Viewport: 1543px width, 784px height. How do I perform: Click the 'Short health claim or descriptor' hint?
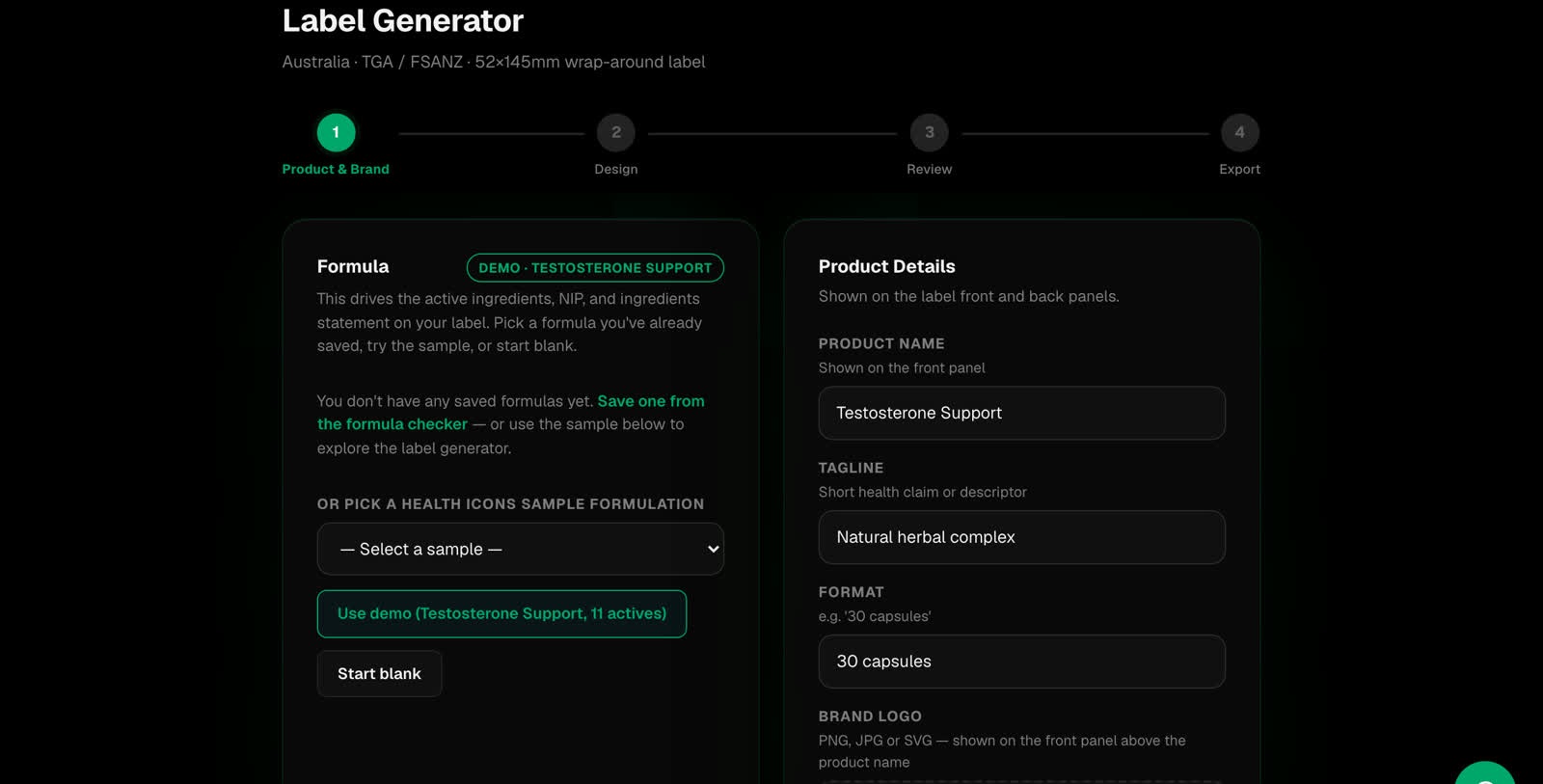[923, 492]
